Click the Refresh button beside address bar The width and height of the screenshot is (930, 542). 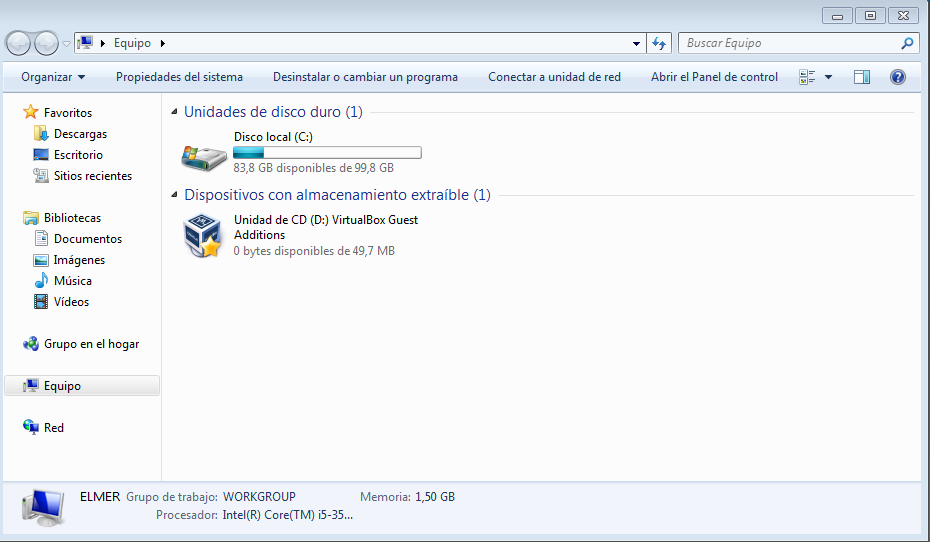coord(659,43)
